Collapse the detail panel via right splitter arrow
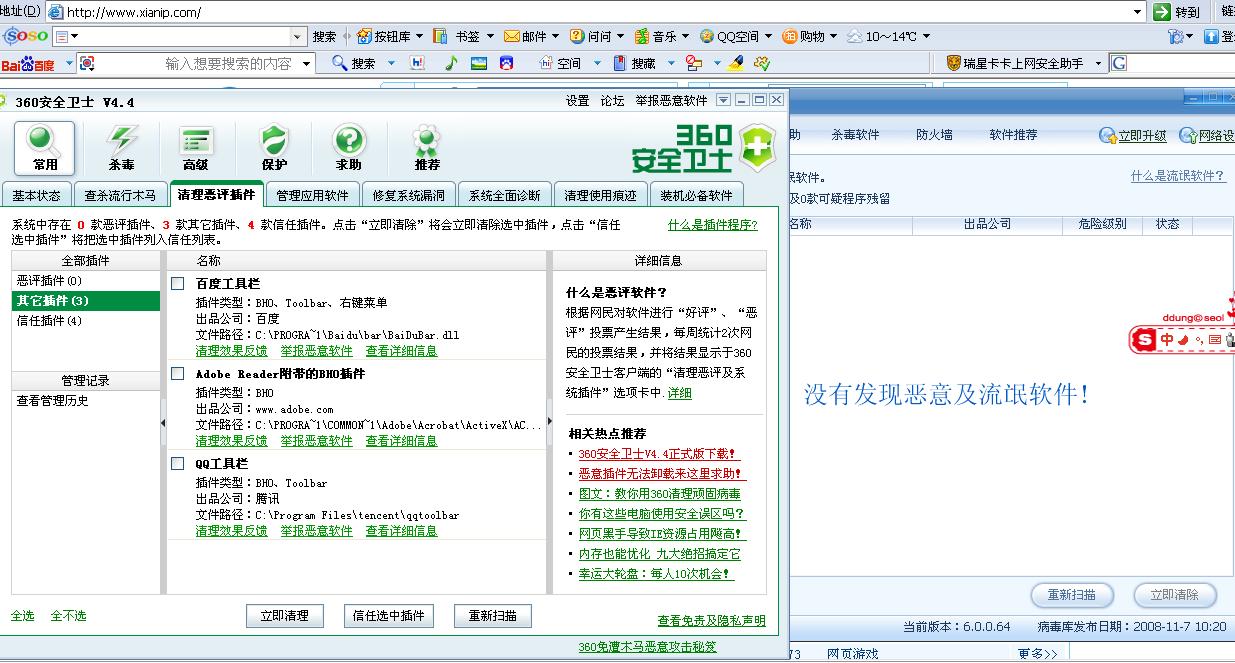This screenshot has height=663, width=1235. coord(549,422)
